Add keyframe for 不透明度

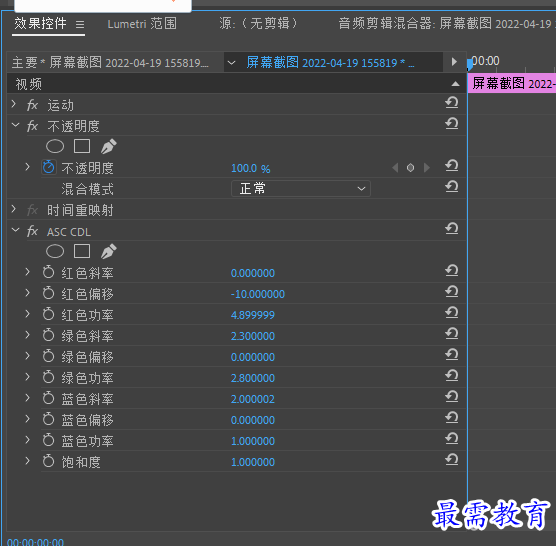point(410,167)
